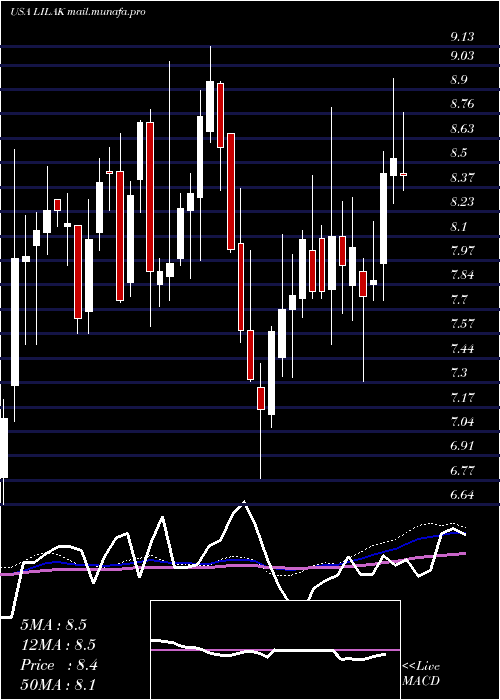The height and width of the screenshot is (700, 500).
Task: Click the 8.5 price axis label
Action: tap(459, 153)
